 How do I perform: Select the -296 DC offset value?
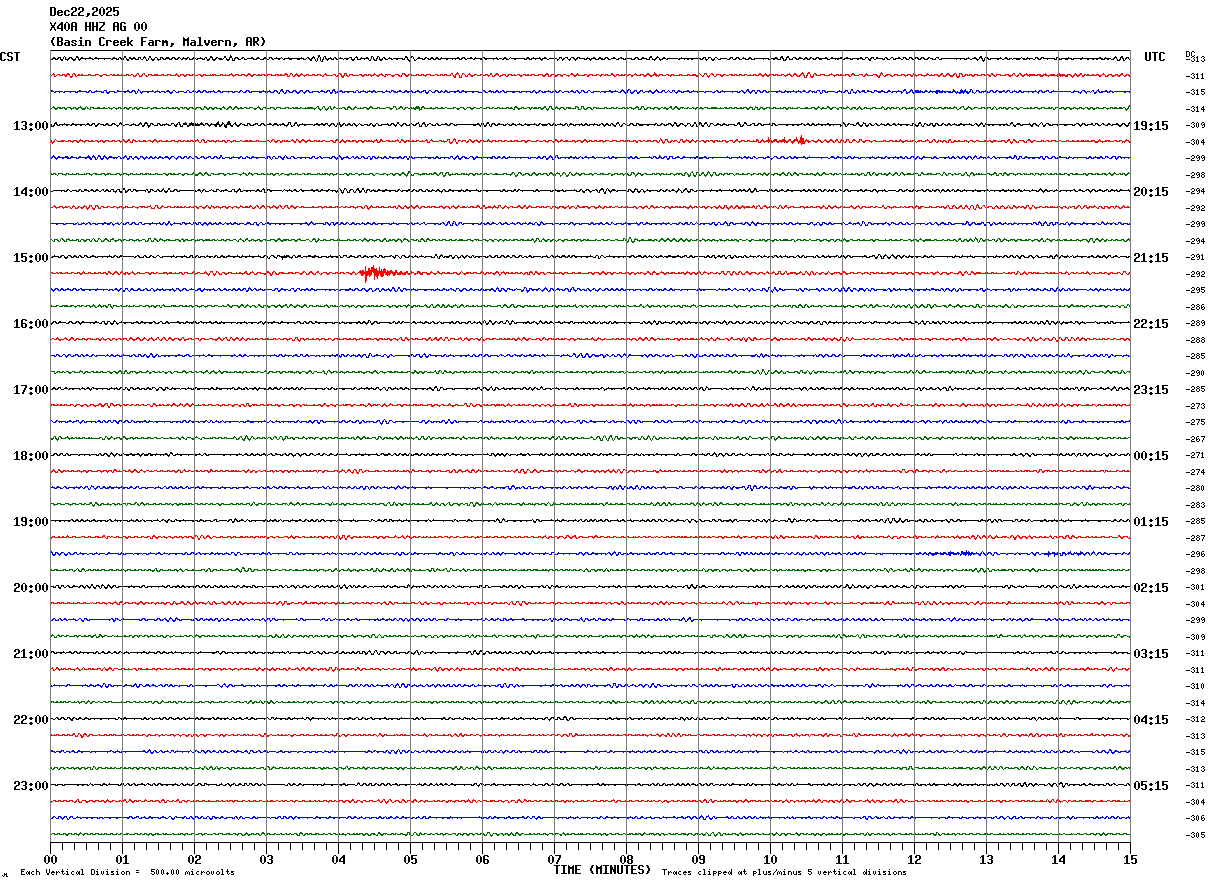[x=1195, y=555]
